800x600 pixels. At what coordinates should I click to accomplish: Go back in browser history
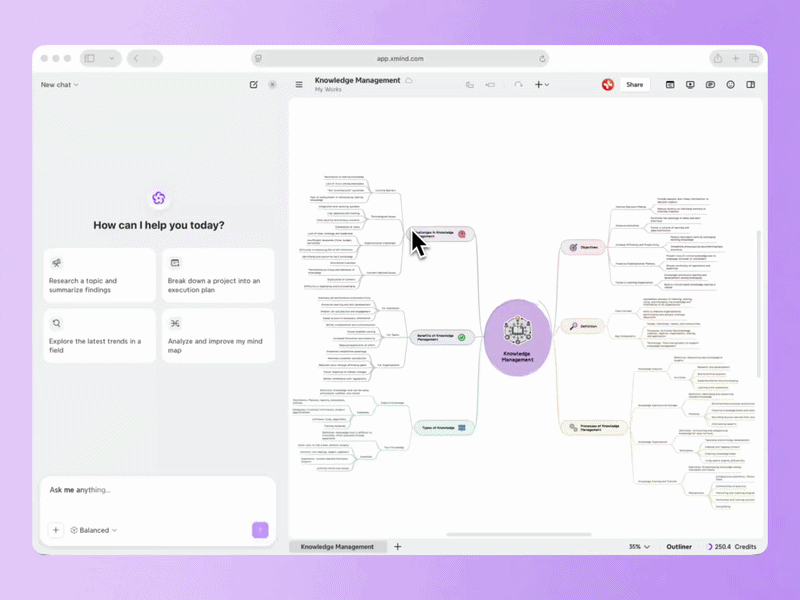tap(136, 59)
